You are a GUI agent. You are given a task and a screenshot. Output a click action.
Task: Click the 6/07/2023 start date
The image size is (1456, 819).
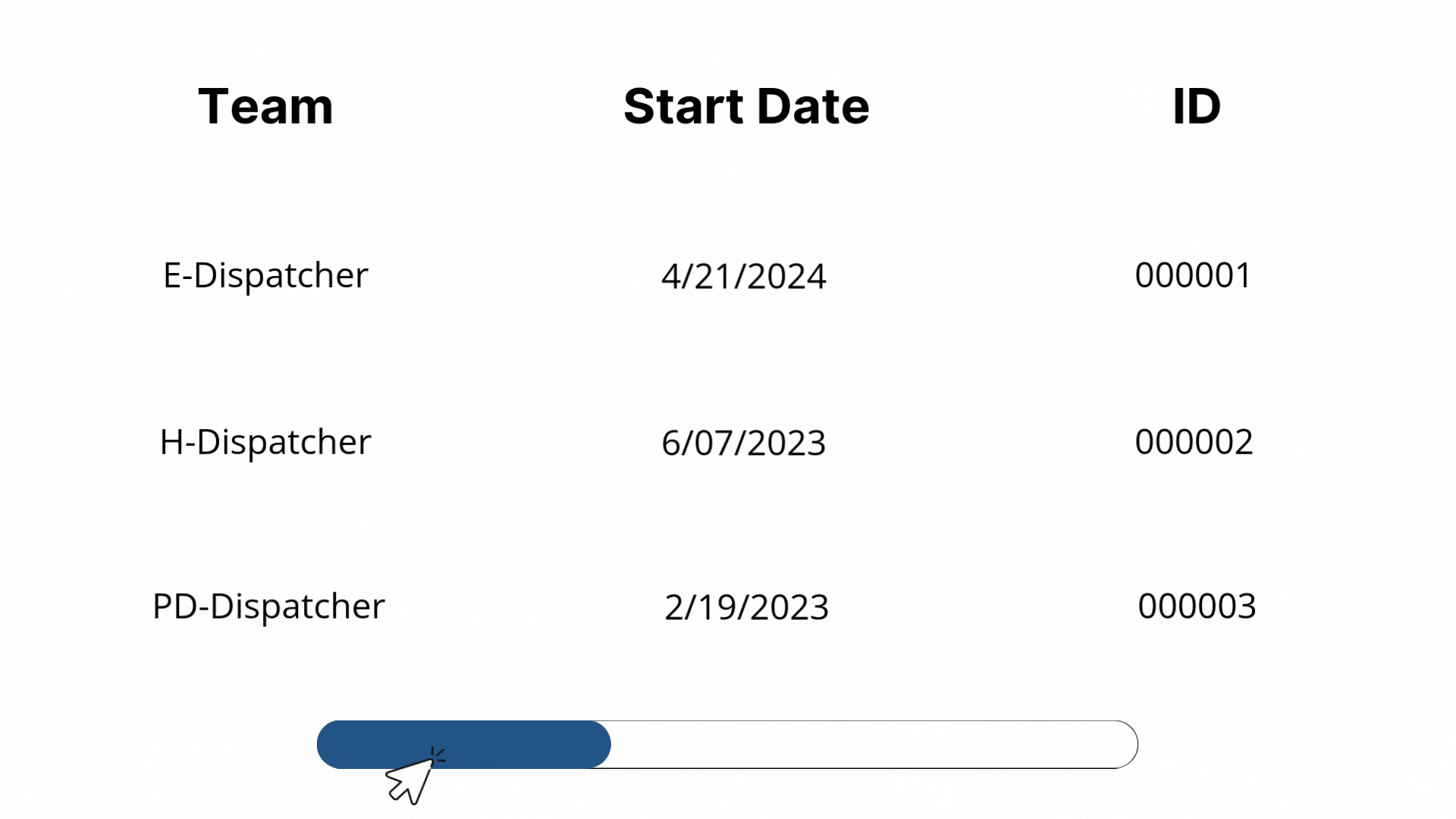pyautogui.click(x=744, y=444)
